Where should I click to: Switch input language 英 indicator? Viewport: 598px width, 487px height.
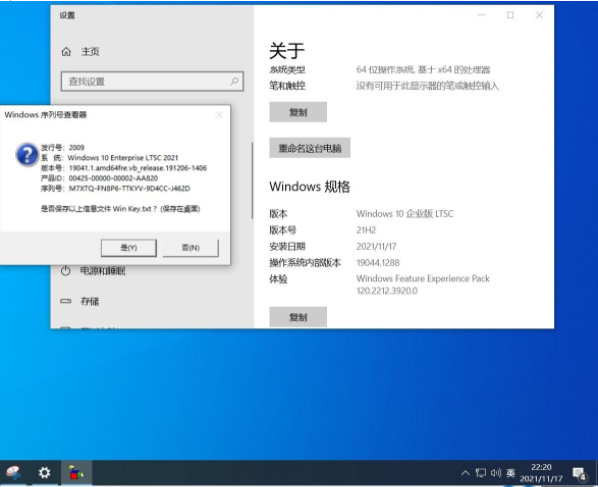point(511,473)
